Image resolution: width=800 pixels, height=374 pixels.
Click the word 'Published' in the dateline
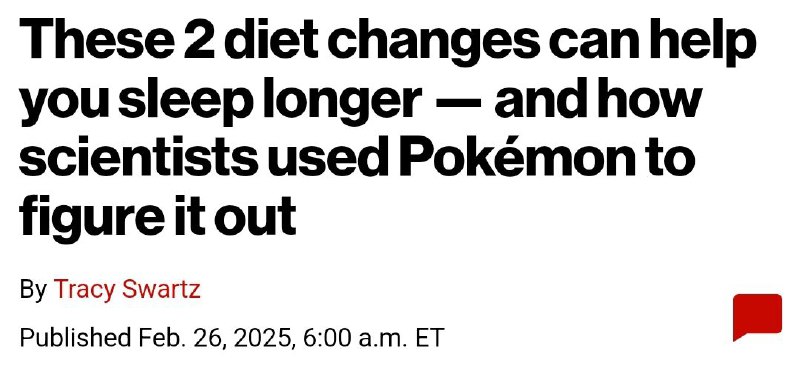(x=74, y=338)
